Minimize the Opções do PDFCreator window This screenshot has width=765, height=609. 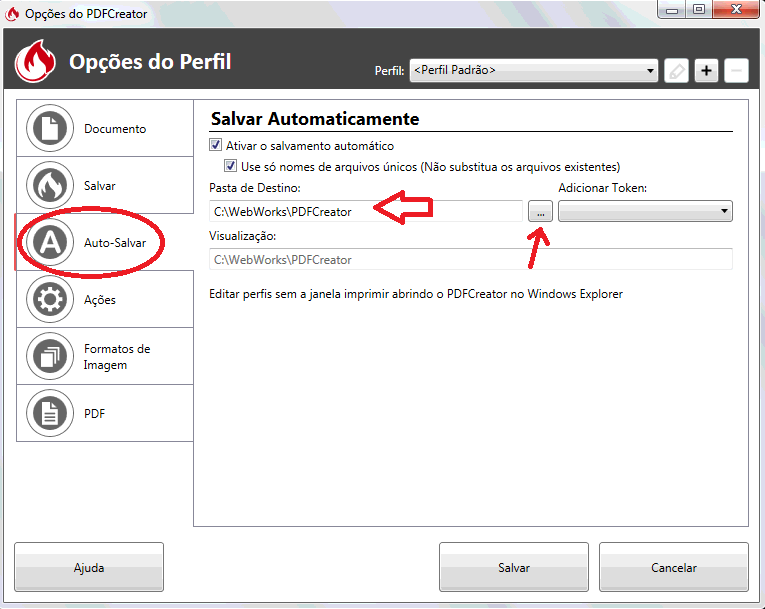(672, 10)
